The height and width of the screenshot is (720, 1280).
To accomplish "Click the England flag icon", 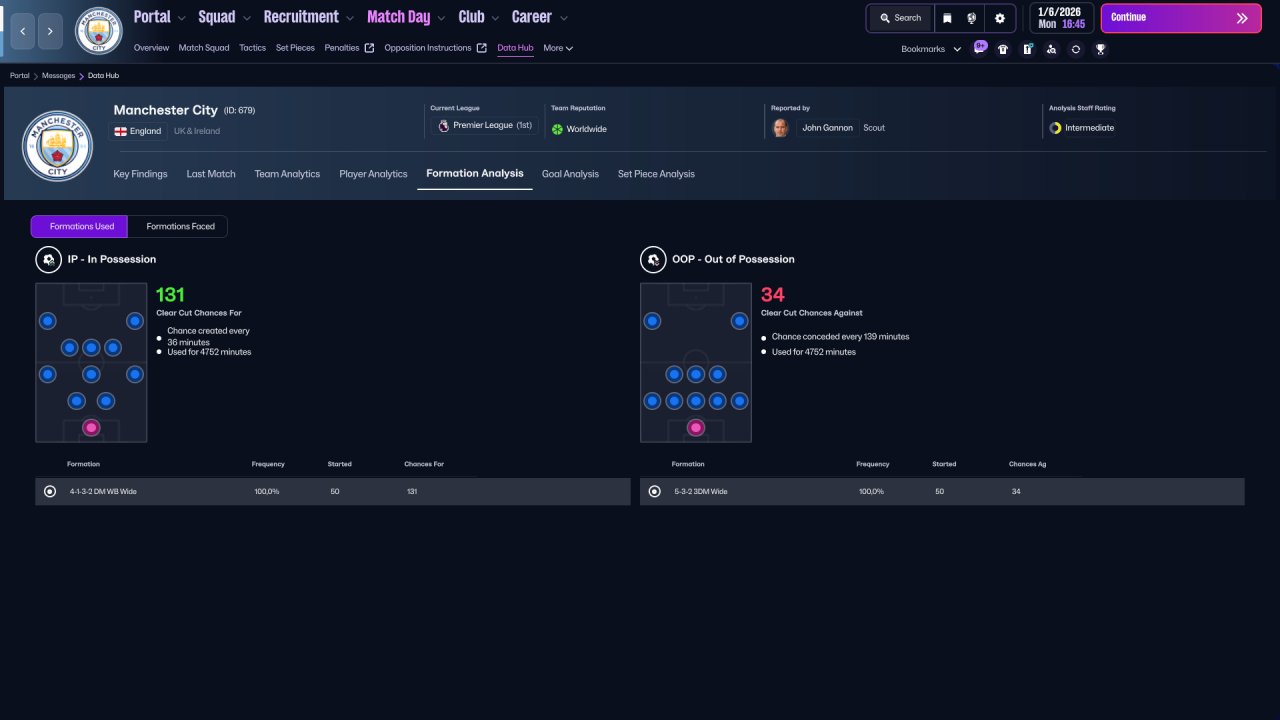I will pyautogui.click(x=120, y=131).
